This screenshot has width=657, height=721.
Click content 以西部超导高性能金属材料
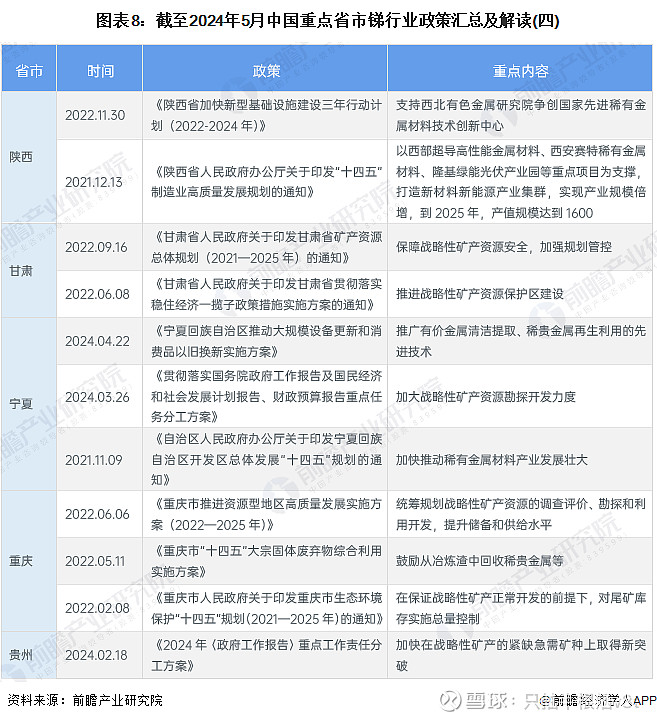click(x=521, y=182)
